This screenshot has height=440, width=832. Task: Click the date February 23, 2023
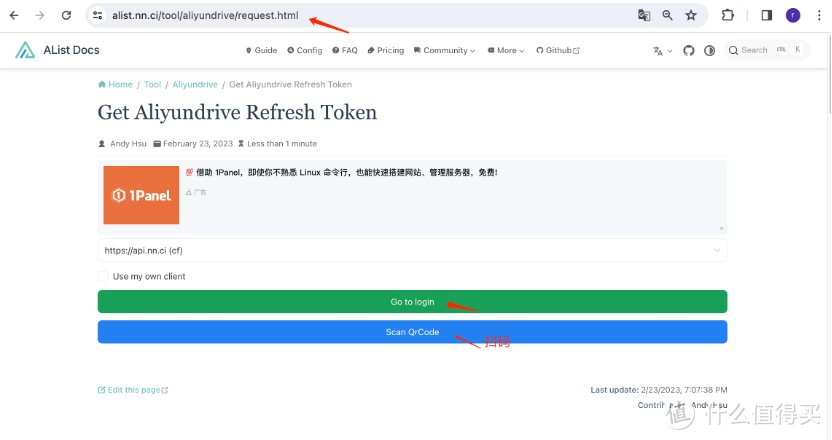pyautogui.click(x=198, y=144)
